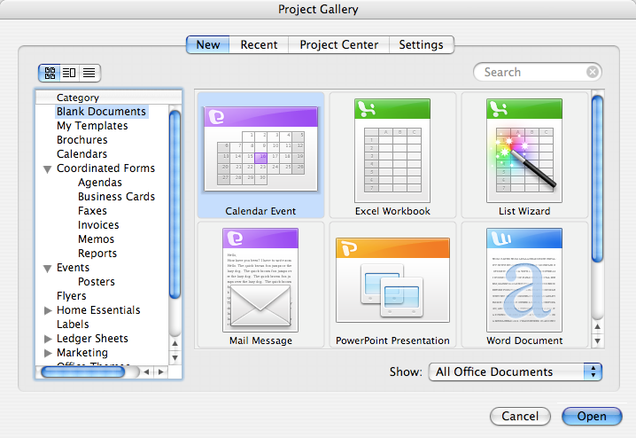This screenshot has width=636, height=438.
Task: Click the Cancel button
Action: [x=520, y=416]
